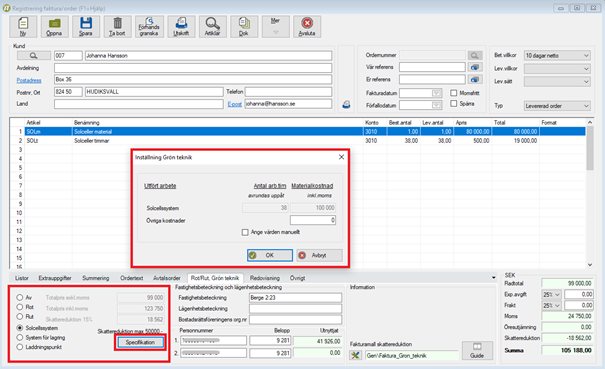Search customer with the magnifier button
Screen dimensions: 605x369
tap(34, 56)
